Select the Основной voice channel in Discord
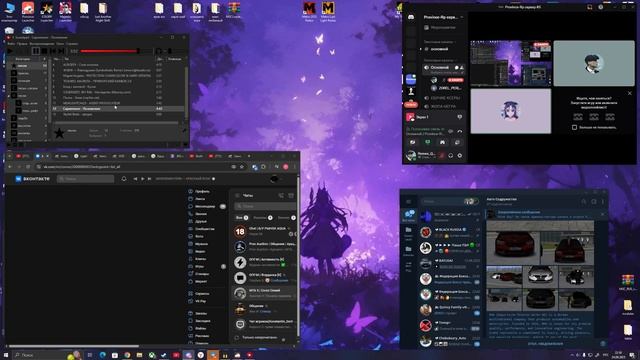The image size is (640, 360). 444,68
